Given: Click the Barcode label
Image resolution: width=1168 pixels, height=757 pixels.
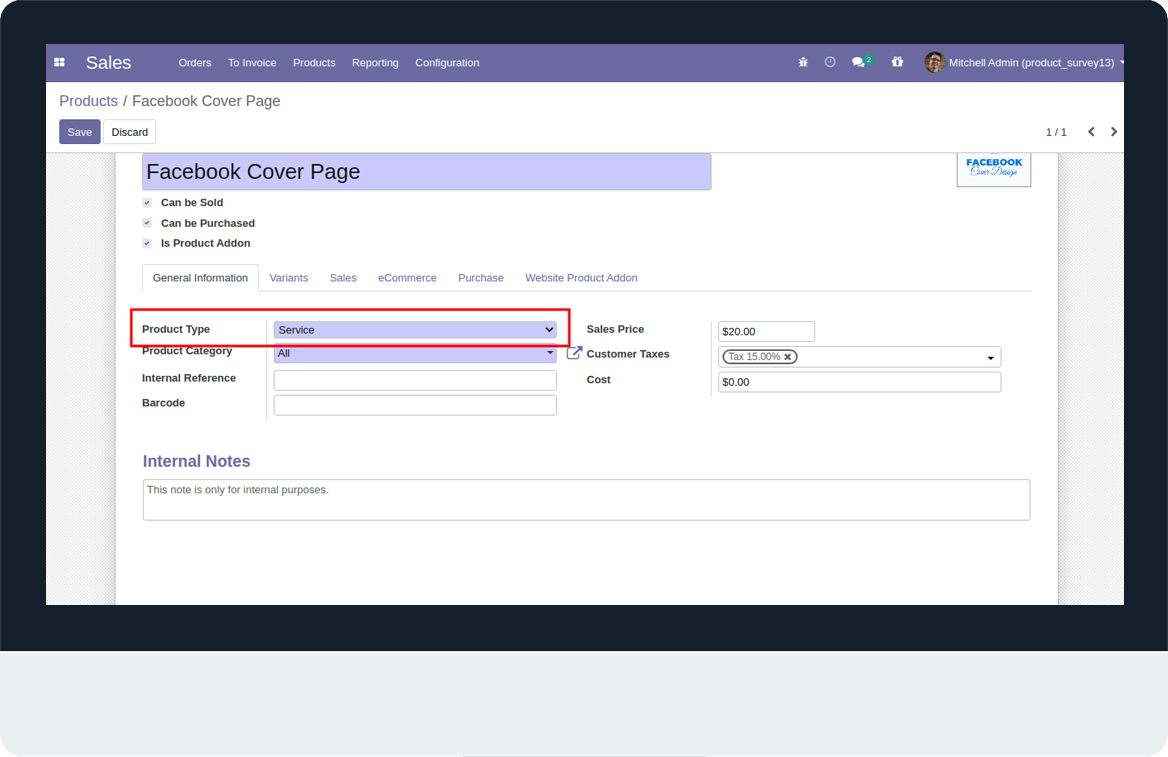Looking at the screenshot, I should point(164,402).
